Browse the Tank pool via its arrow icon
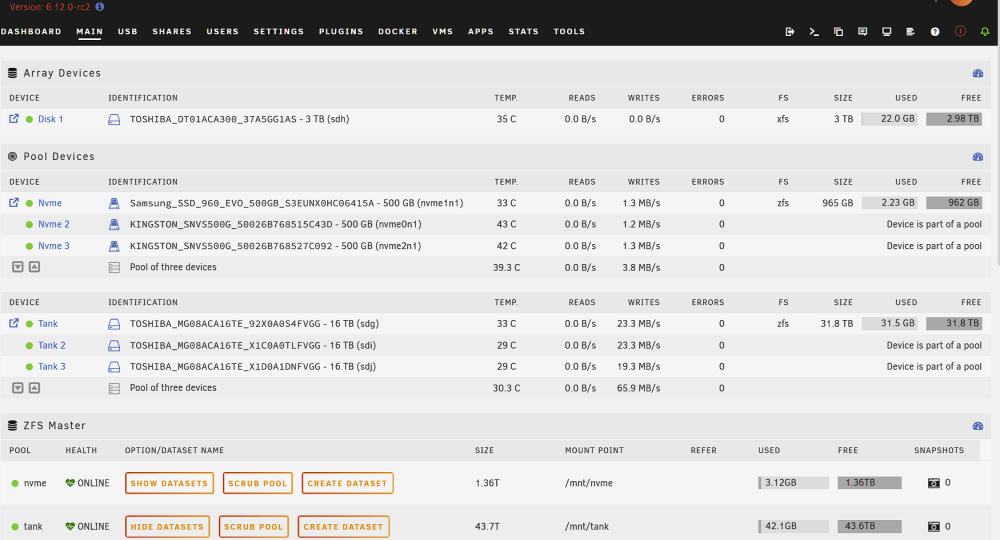Image resolution: width=1000 pixels, height=540 pixels. (13, 323)
